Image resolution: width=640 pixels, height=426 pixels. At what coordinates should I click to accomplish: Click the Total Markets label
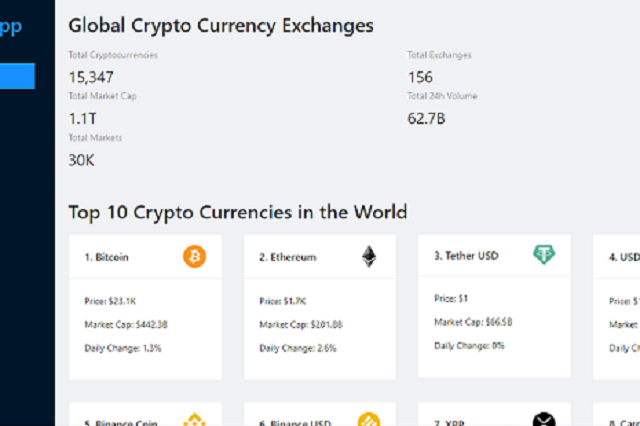[x=95, y=138]
